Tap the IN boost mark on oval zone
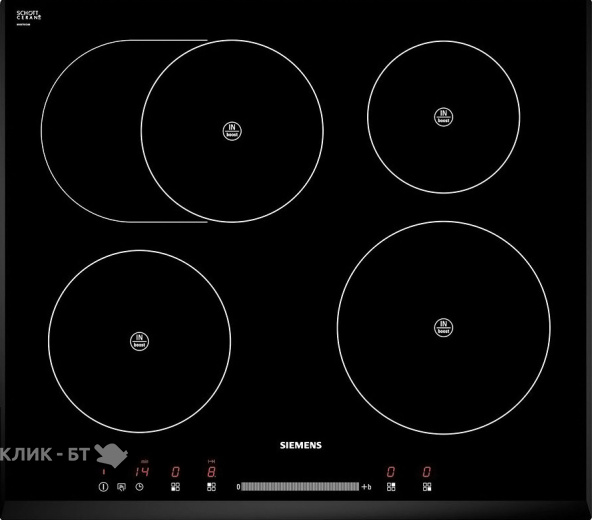592x520 pixels. tap(232, 131)
